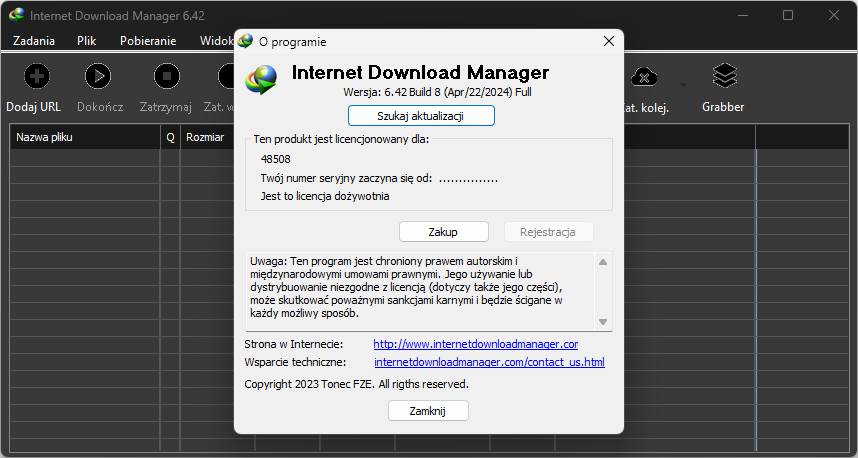
Task: Open the Grabber tool icon
Action: 724,76
